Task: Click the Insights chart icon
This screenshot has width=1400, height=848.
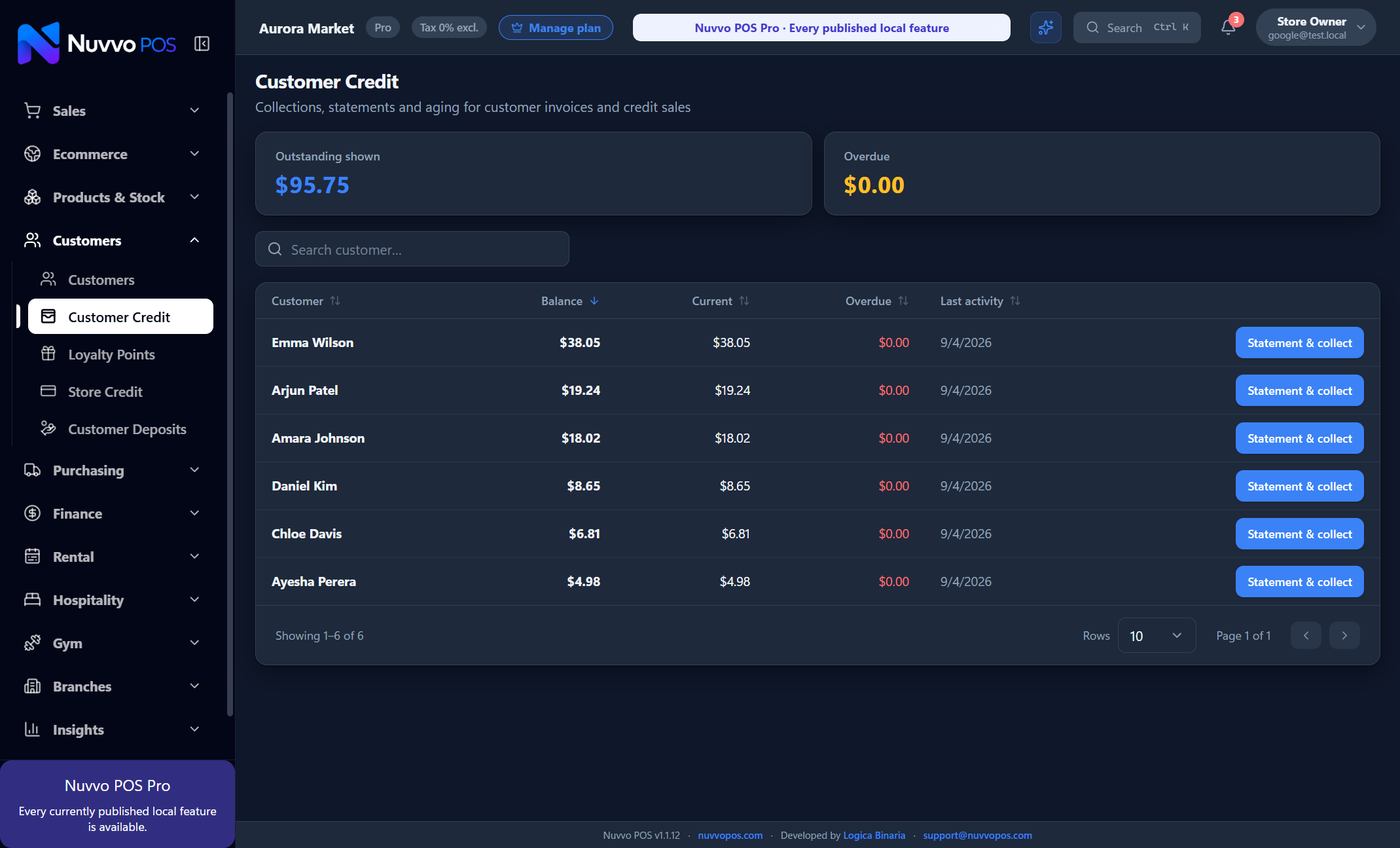Action: point(32,729)
